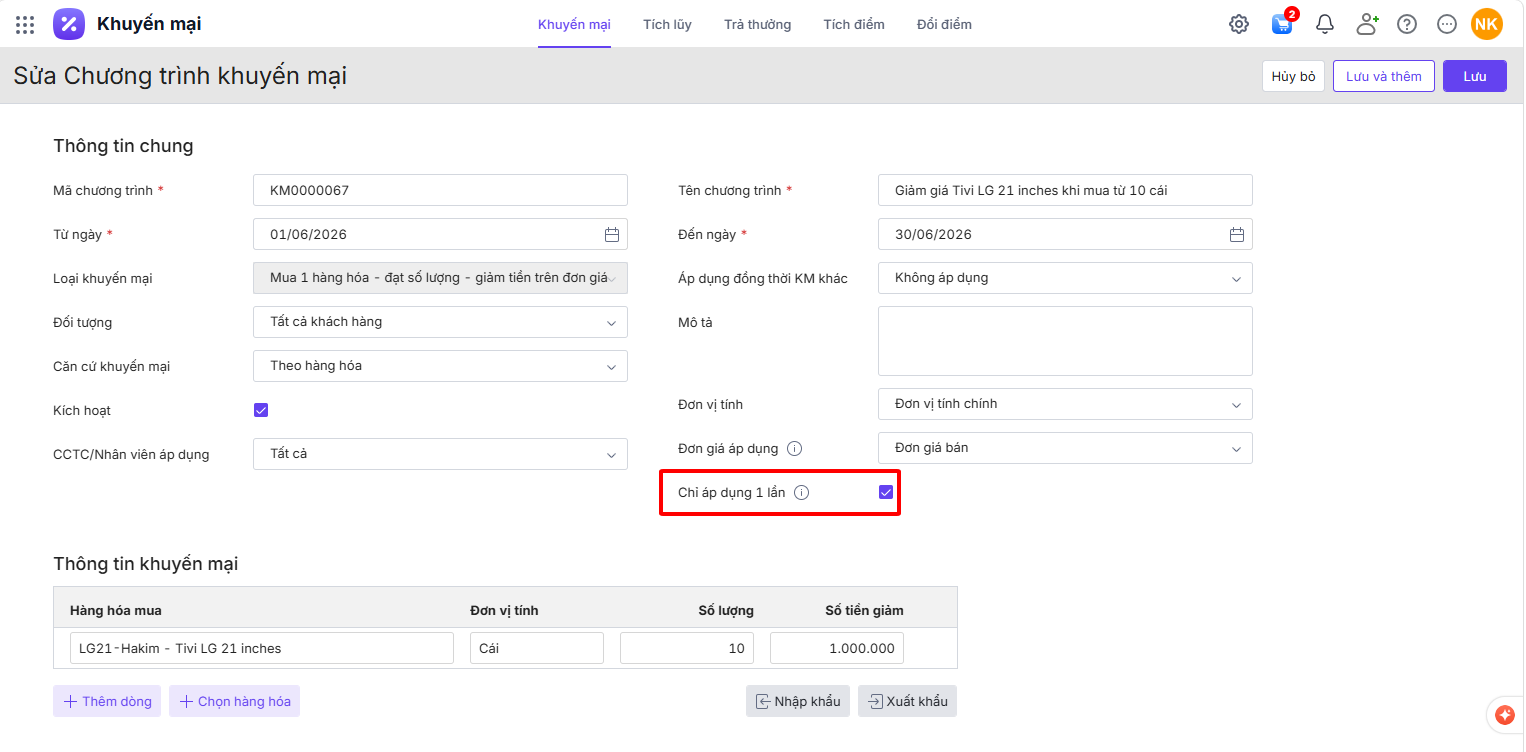The height and width of the screenshot is (752, 1526).
Task: Switch to the Tích lũy tab
Action: (x=667, y=24)
